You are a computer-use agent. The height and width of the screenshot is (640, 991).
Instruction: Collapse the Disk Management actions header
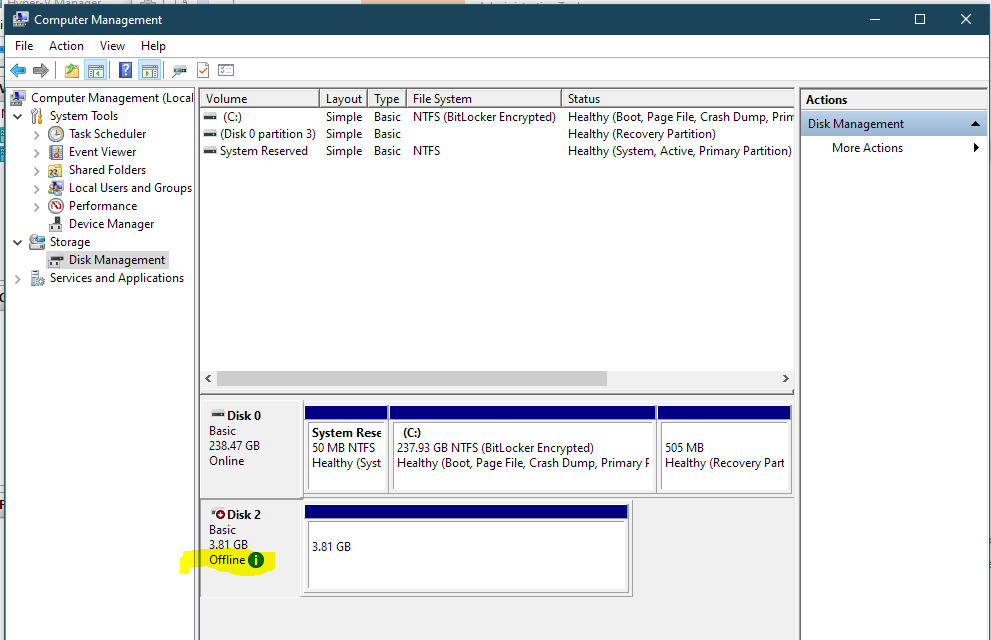[x=975, y=124]
